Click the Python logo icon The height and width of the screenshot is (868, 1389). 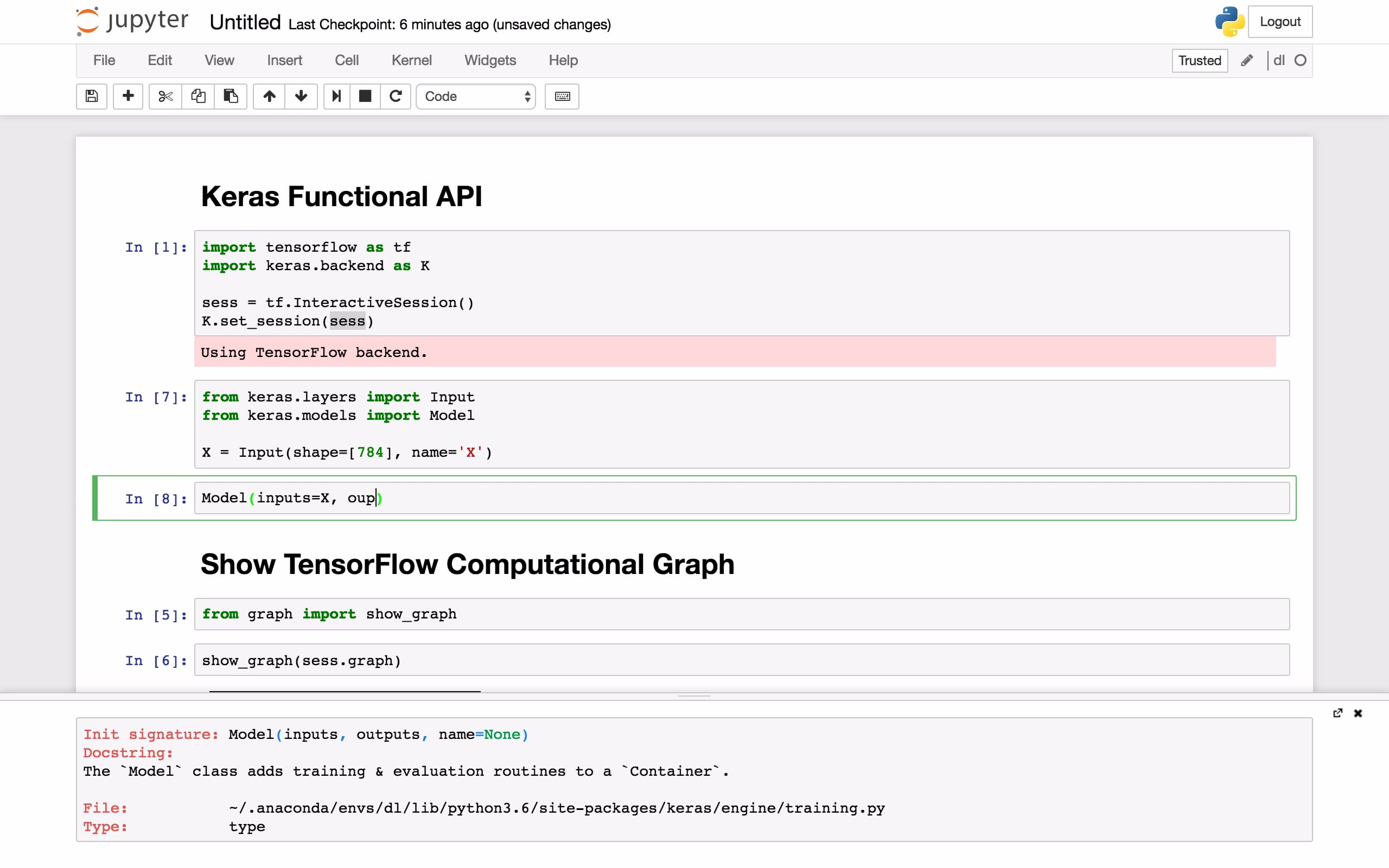tap(1229, 22)
